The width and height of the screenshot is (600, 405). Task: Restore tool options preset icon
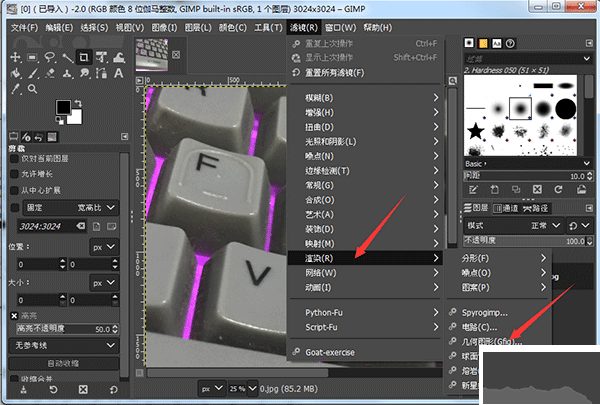(53, 390)
